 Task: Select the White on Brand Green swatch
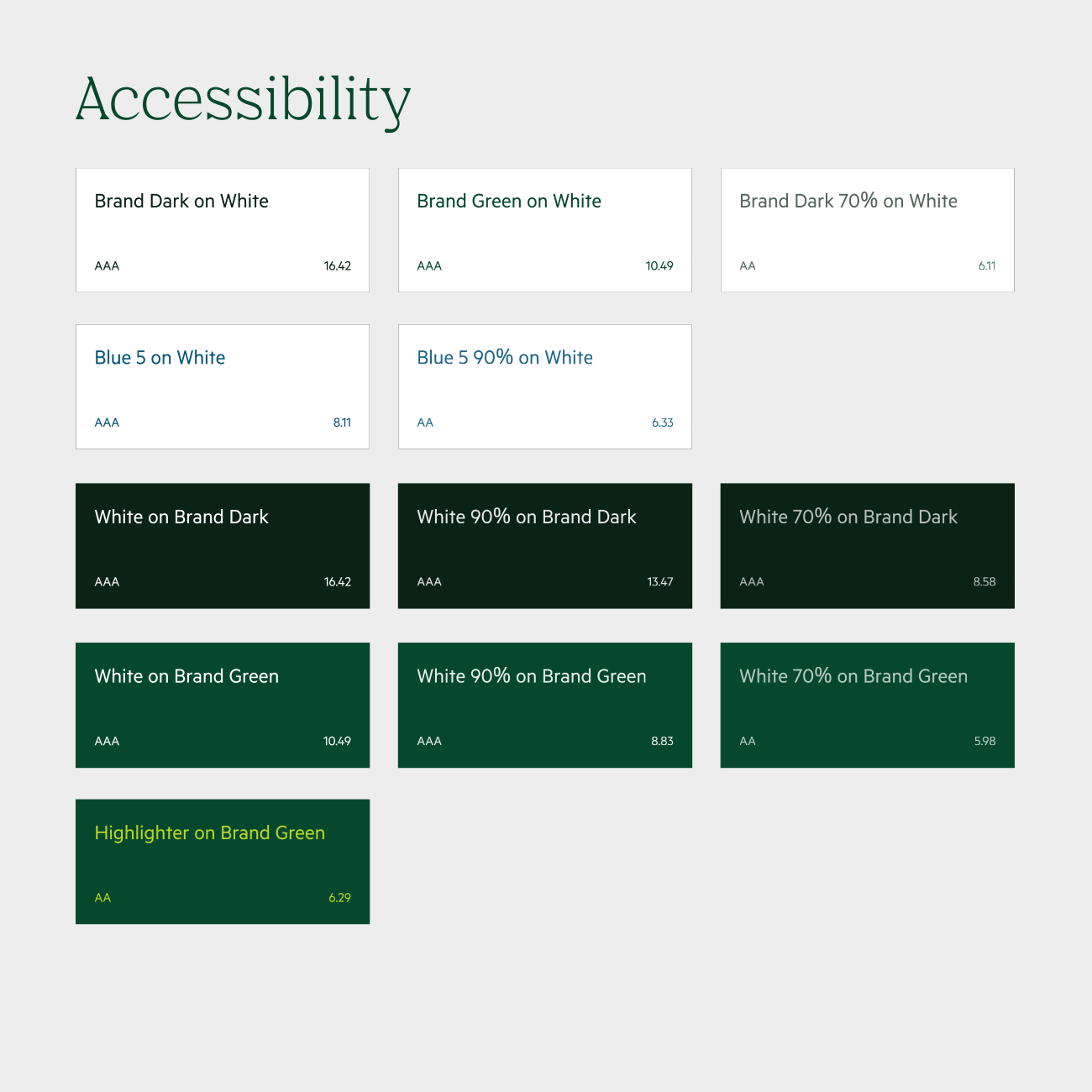[x=222, y=705]
